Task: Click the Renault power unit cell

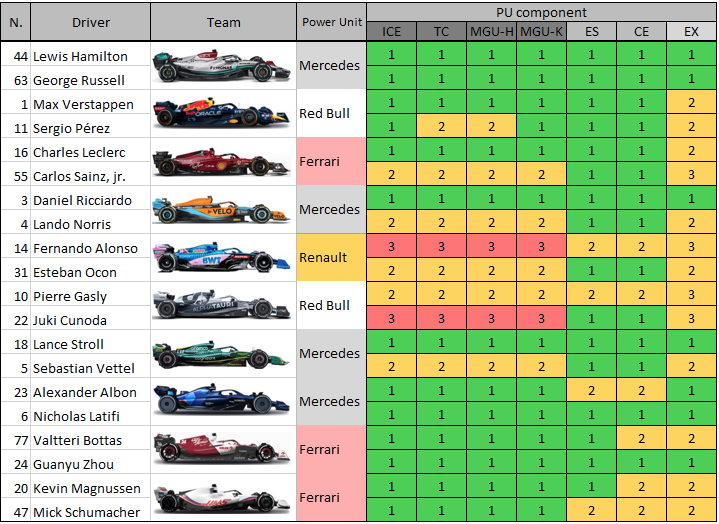Action: click(x=331, y=258)
